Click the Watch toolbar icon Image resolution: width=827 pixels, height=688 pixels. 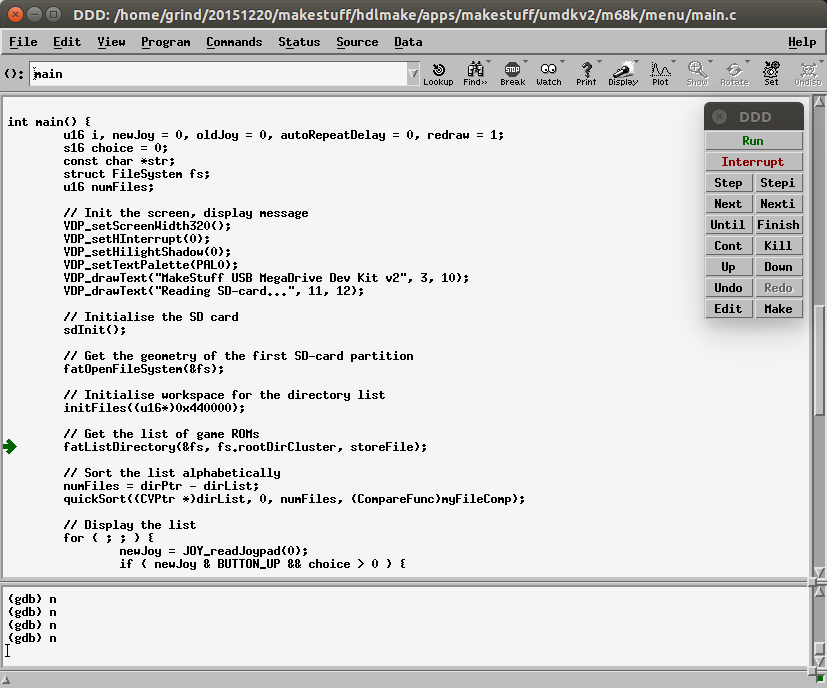(x=548, y=73)
